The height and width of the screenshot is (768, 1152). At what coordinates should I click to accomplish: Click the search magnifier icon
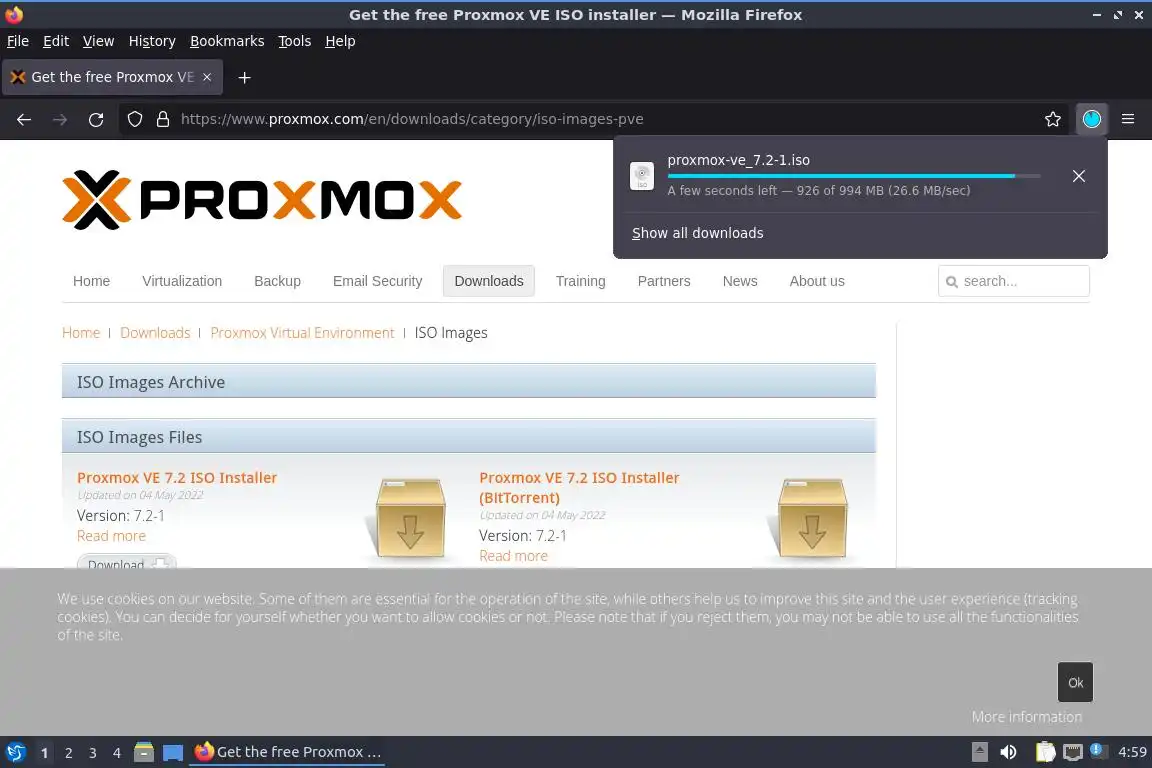click(952, 281)
